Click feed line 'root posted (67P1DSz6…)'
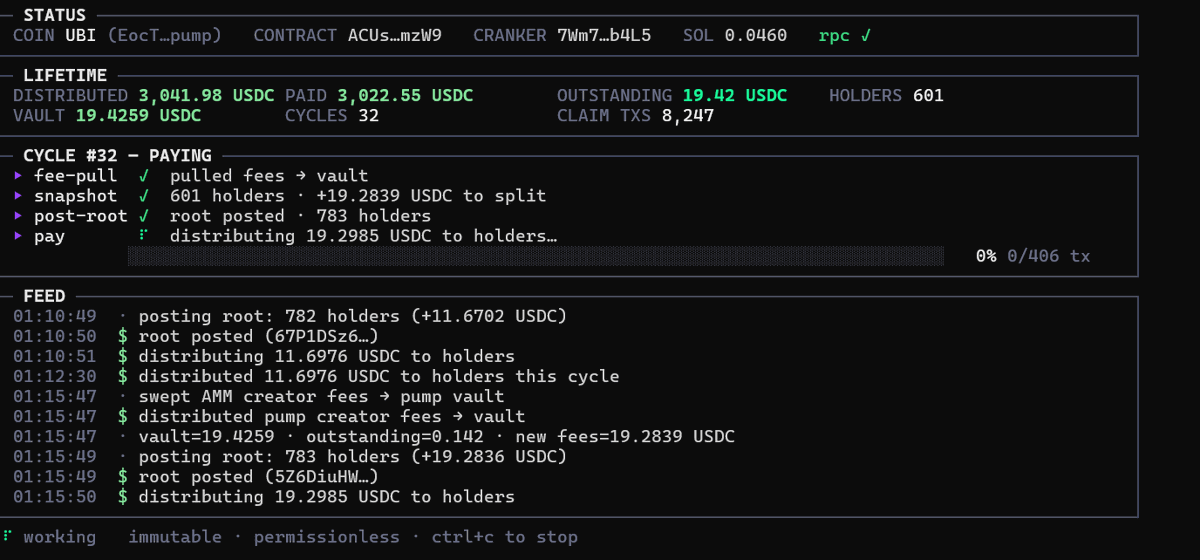 [x=258, y=336]
